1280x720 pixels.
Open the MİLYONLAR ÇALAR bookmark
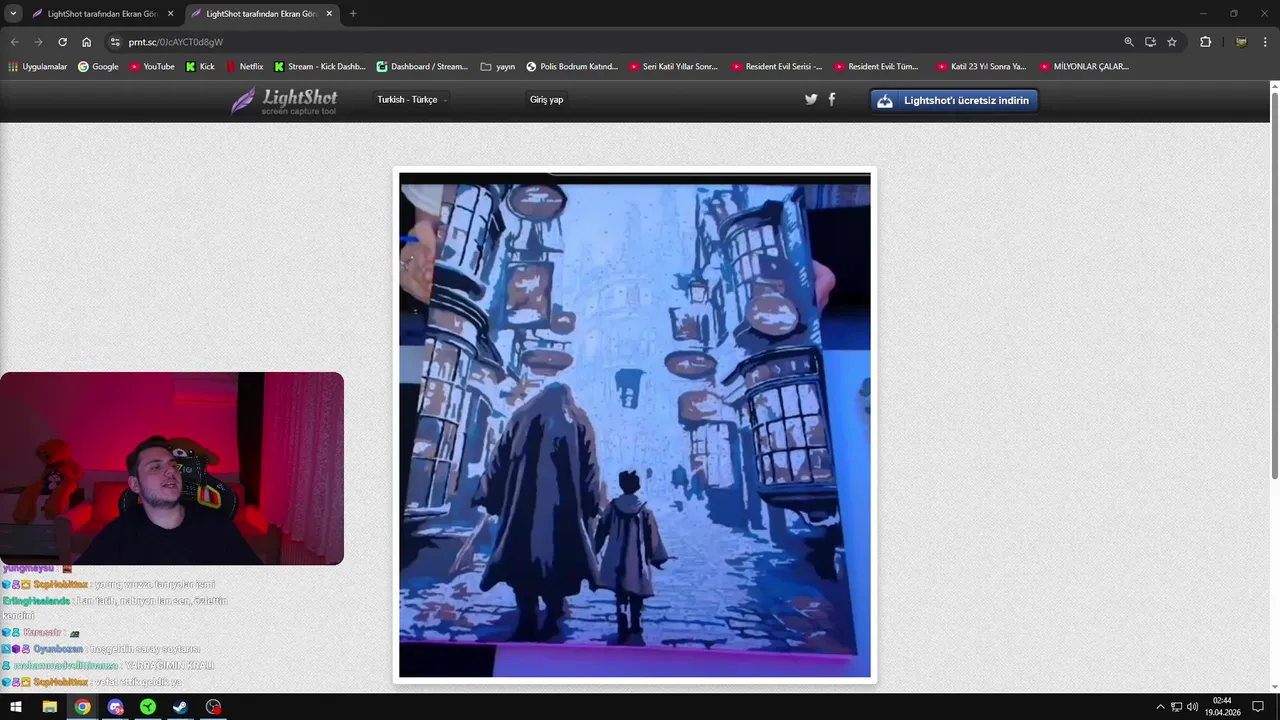(1085, 67)
